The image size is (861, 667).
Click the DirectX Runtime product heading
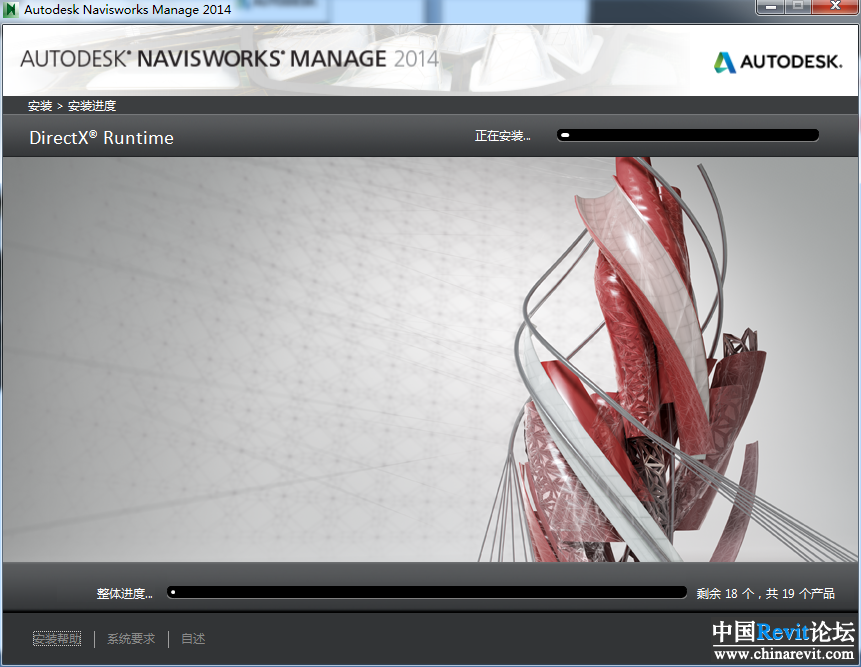pyautogui.click(x=101, y=138)
